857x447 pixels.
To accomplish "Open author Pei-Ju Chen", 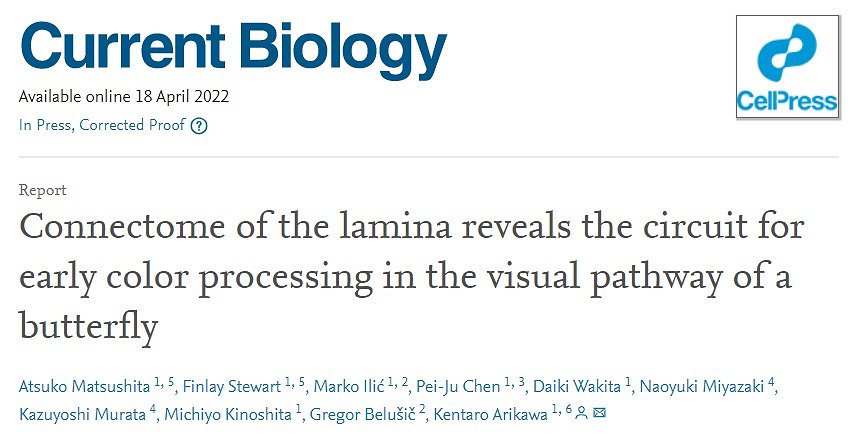I will click(x=458, y=386).
